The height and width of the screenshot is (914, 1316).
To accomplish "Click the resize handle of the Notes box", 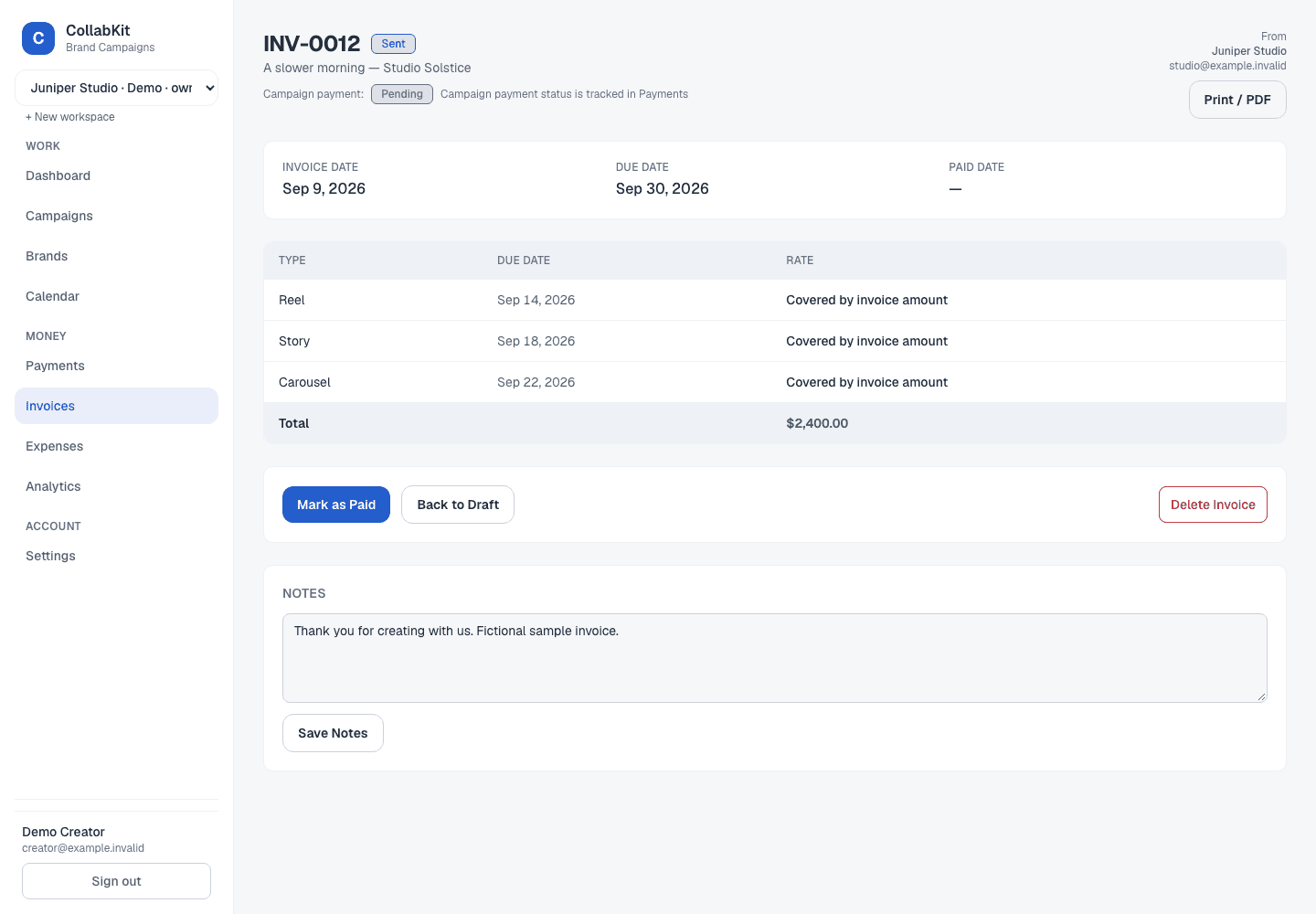I will pos(1261,696).
